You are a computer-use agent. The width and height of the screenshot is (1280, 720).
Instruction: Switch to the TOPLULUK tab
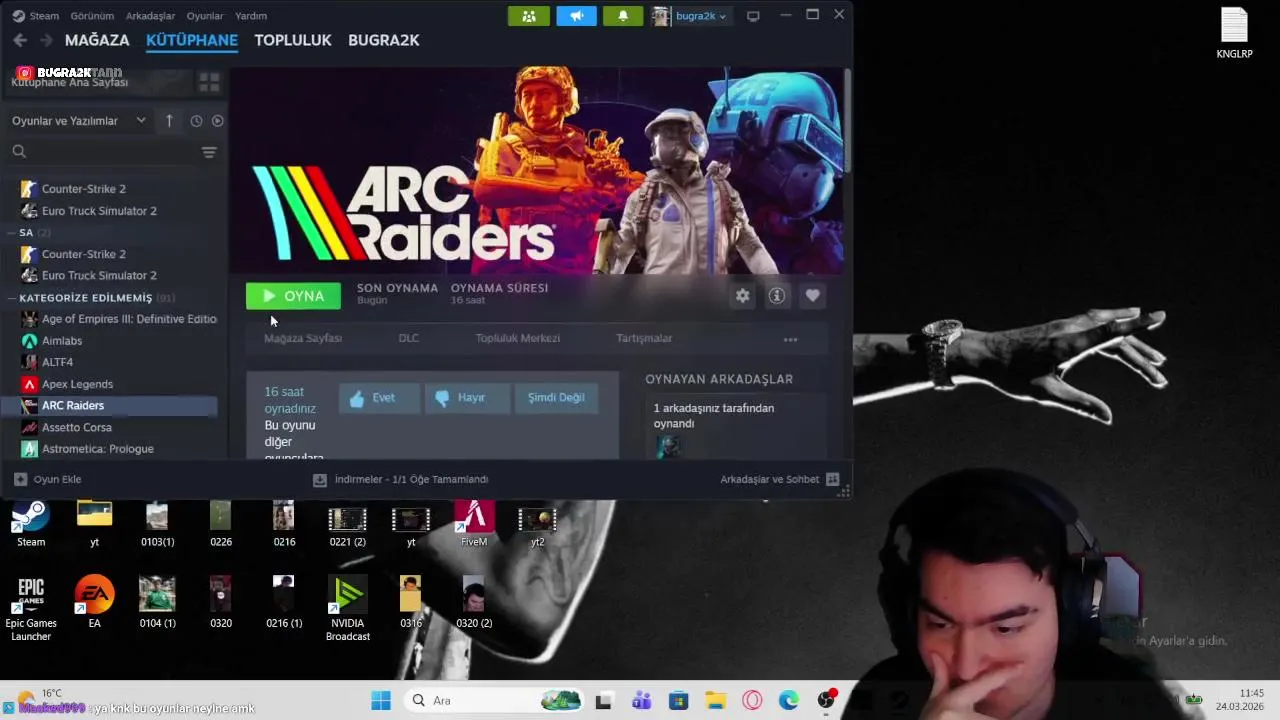(x=293, y=40)
